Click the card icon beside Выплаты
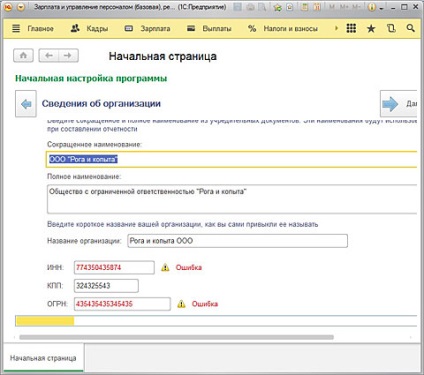 (191, 29)
